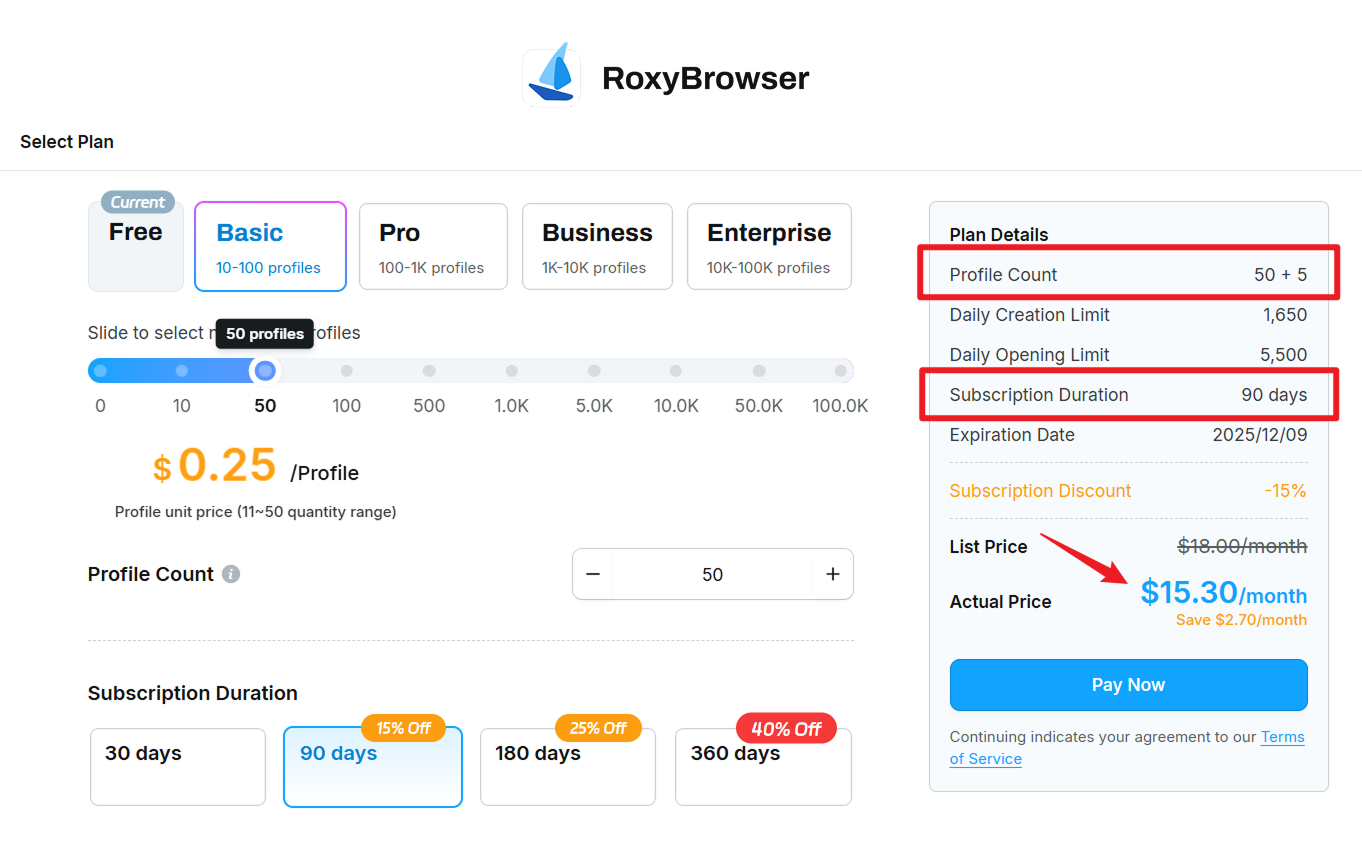Select the Basic plan card
The width and height of the screenshot is (1362, 846).
pos(270,246)
